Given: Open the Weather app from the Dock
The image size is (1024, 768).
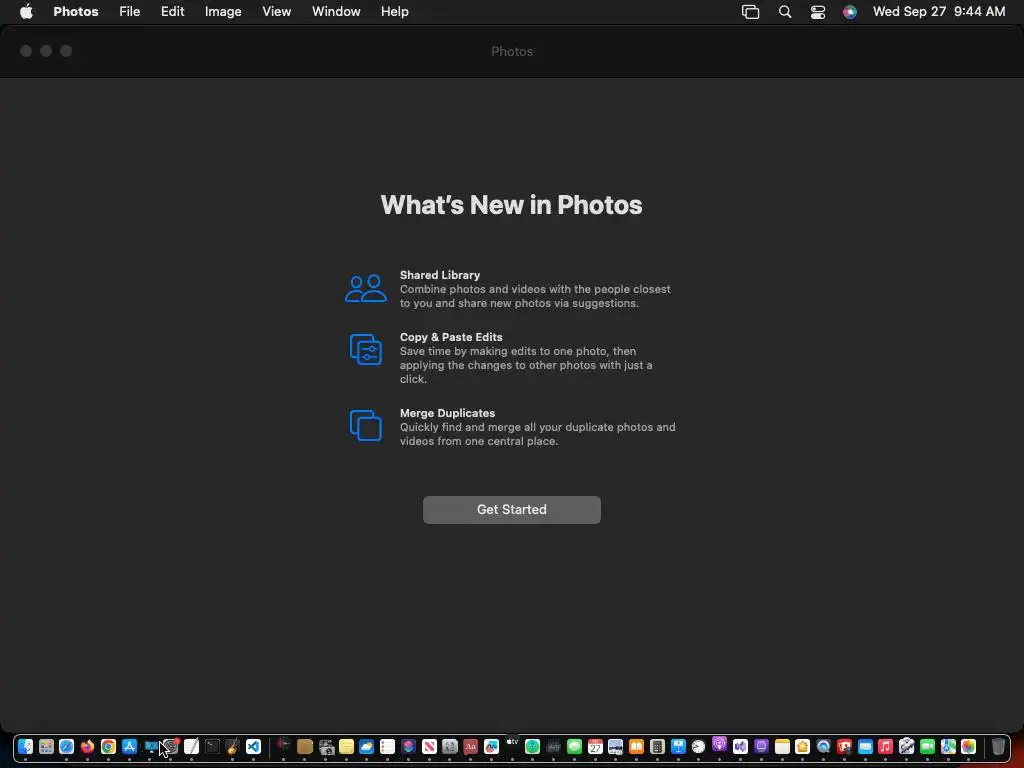Looking at the screenshot, I should pos(367,746).
